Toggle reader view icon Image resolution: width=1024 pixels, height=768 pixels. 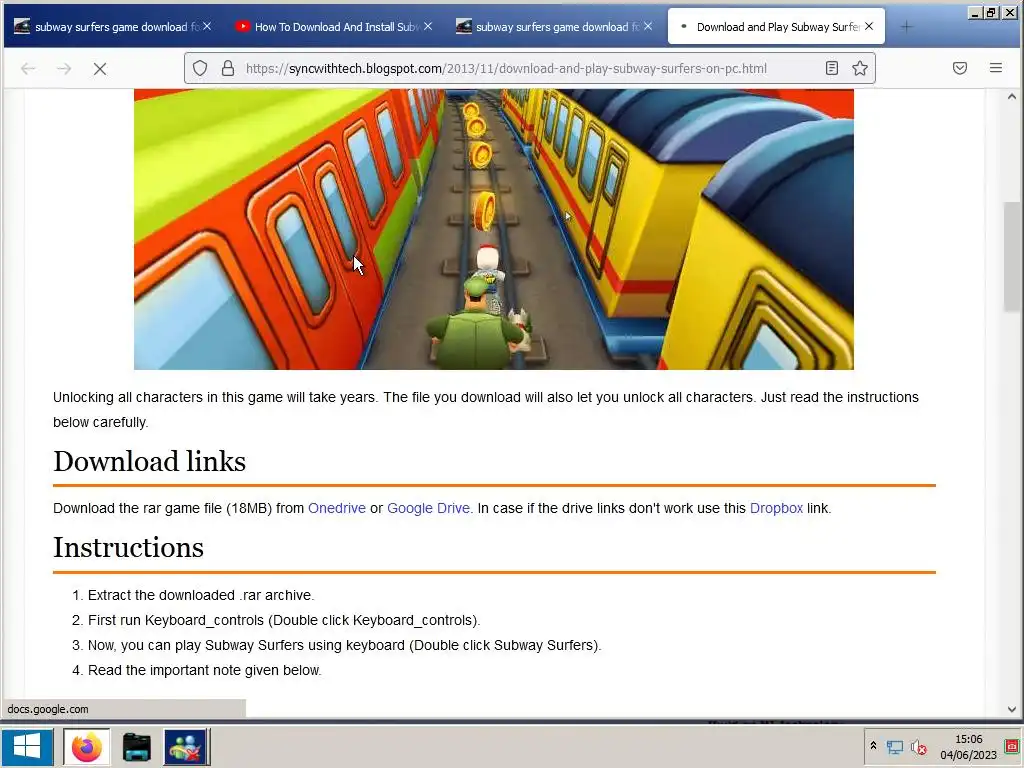pos(831,68)
